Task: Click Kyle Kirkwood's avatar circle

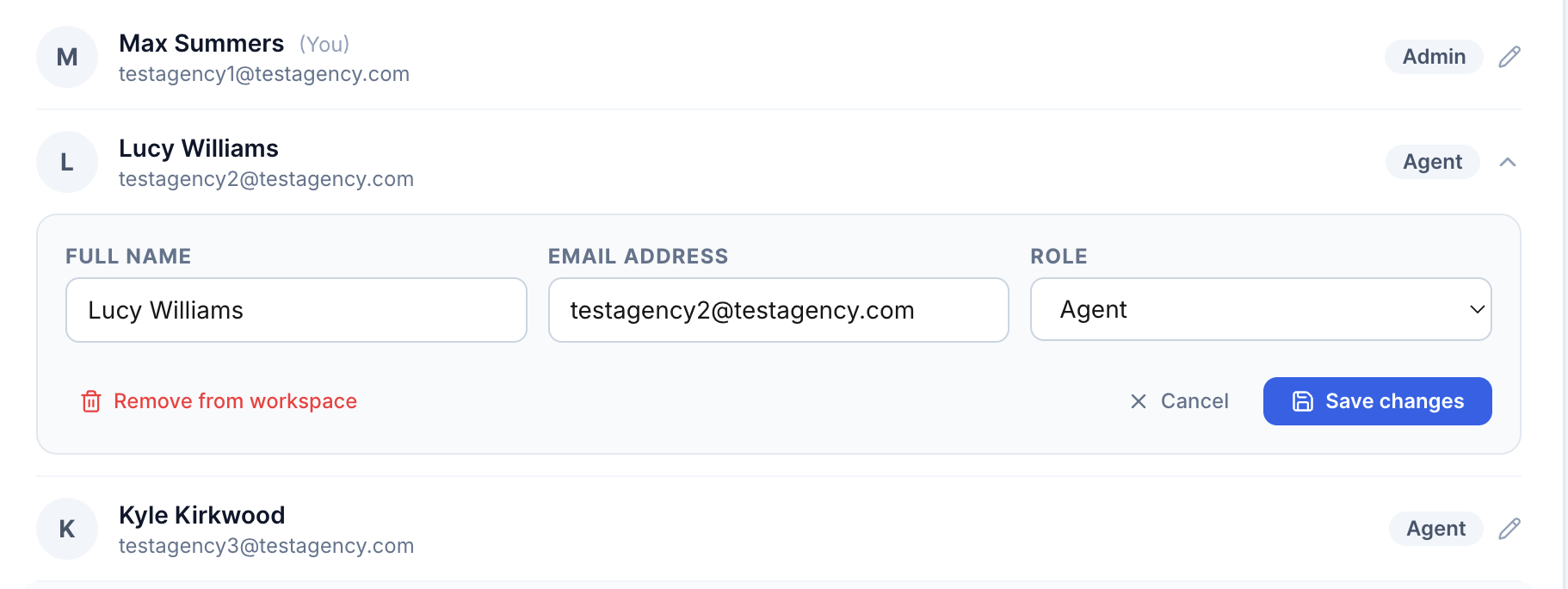Action: tap(66, 529)
